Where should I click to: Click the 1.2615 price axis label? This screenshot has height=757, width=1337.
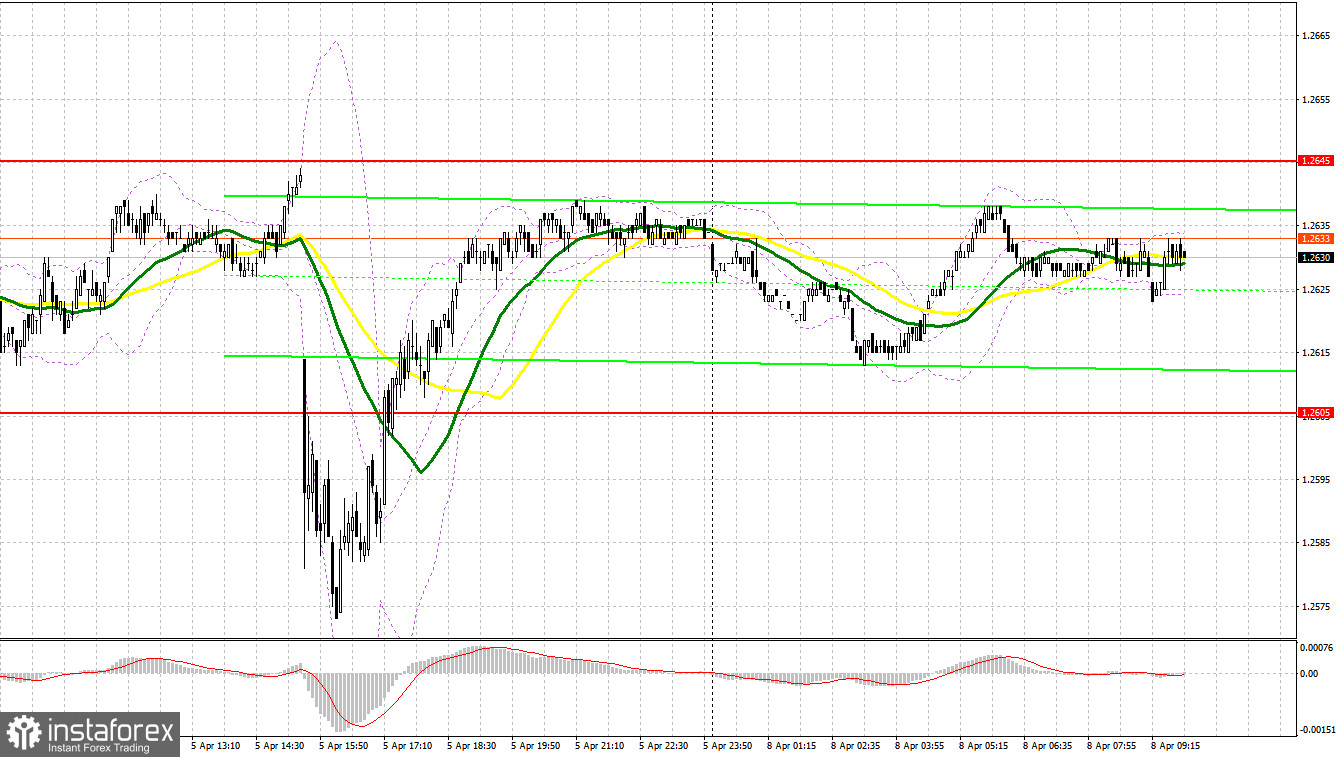tap(1315, 352)
